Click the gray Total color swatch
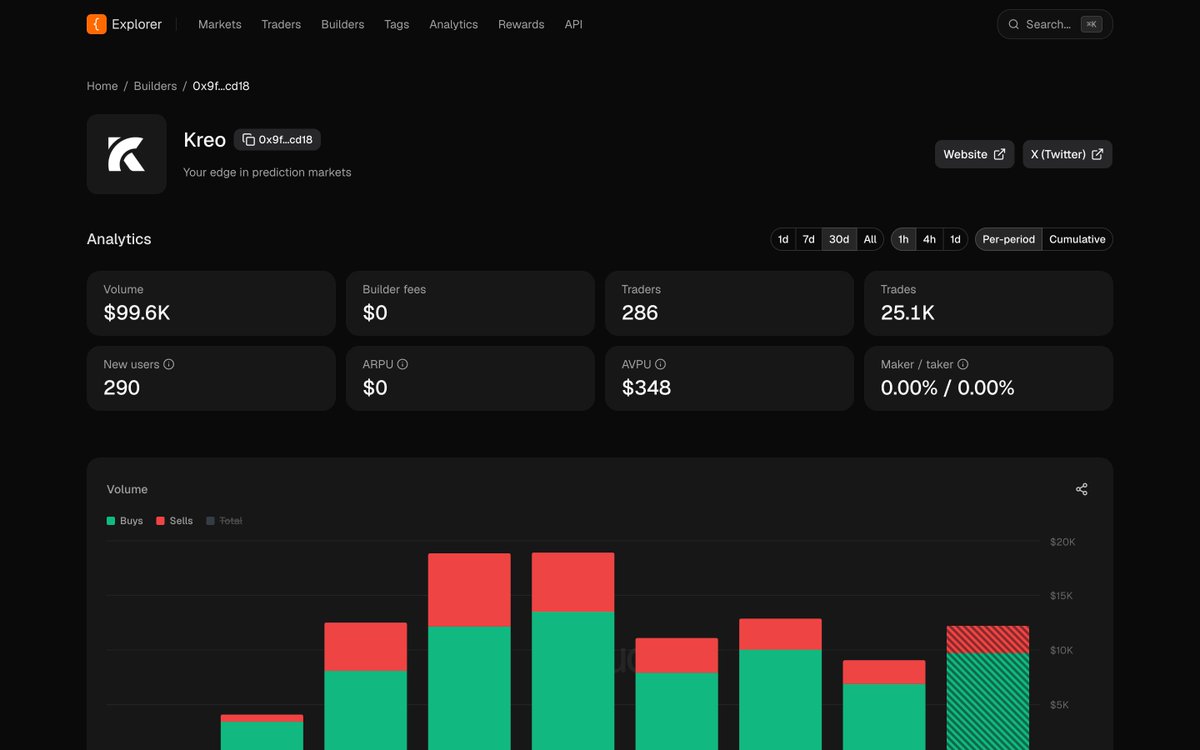 [x=210, y=521]
